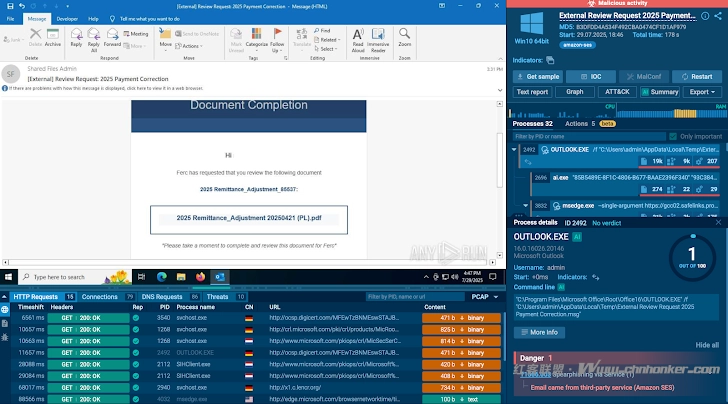
Task: Open the 2025 Remittance_Adjustment PDF link
Action: click(x=249, y=218)
